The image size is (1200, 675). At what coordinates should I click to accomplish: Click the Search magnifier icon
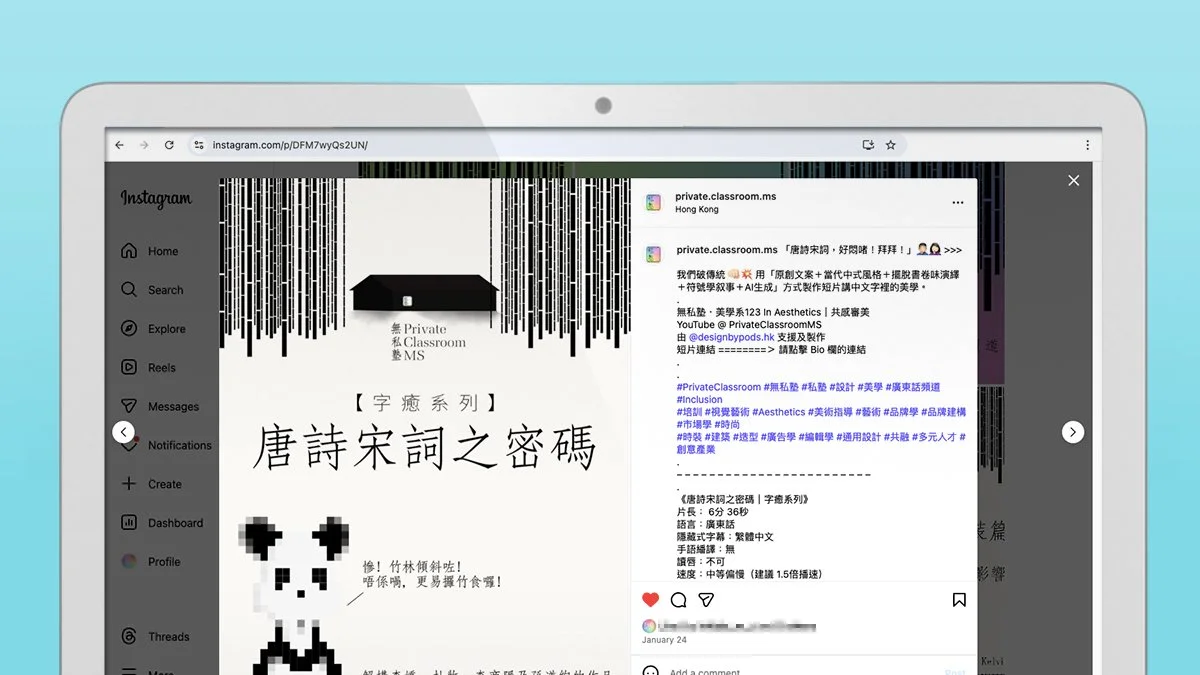tap(129, 290)
